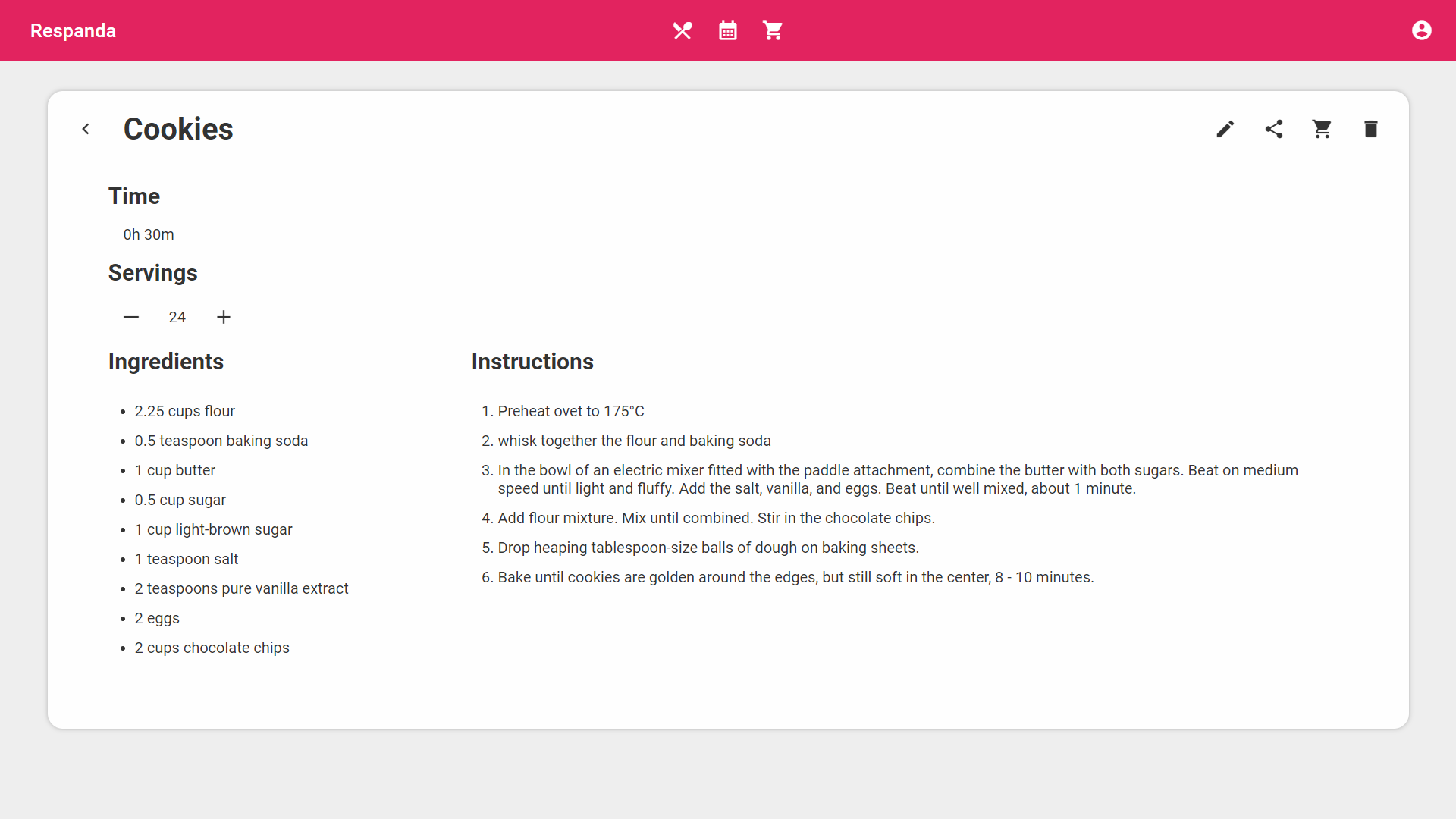
Task: Select the ingredient 1 cup light-brown sugar
Action: (214, 529)
